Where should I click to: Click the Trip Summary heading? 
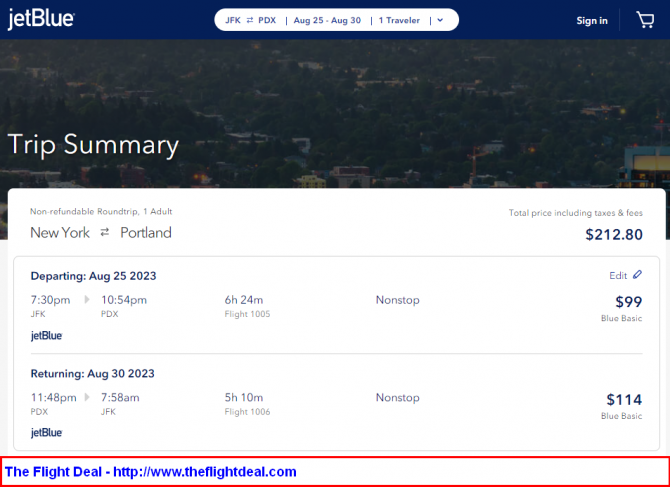point(93,145)
